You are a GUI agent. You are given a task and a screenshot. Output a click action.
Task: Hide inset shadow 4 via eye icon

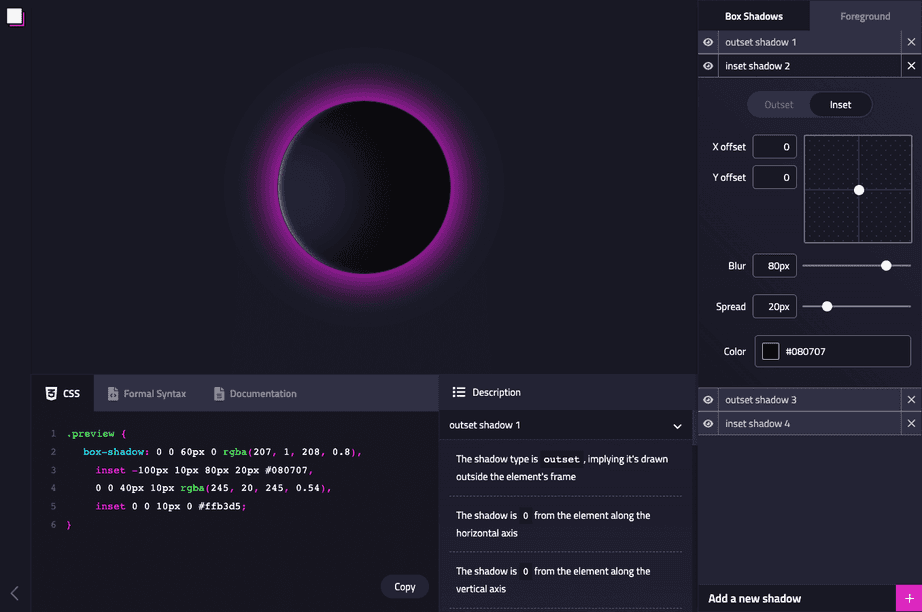(x=708, y=423)
